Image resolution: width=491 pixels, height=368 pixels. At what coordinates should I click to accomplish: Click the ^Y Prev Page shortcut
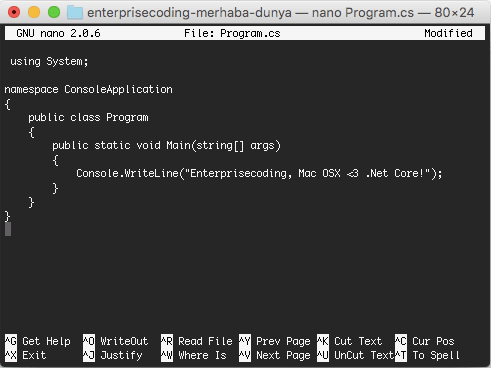(275, 341)
